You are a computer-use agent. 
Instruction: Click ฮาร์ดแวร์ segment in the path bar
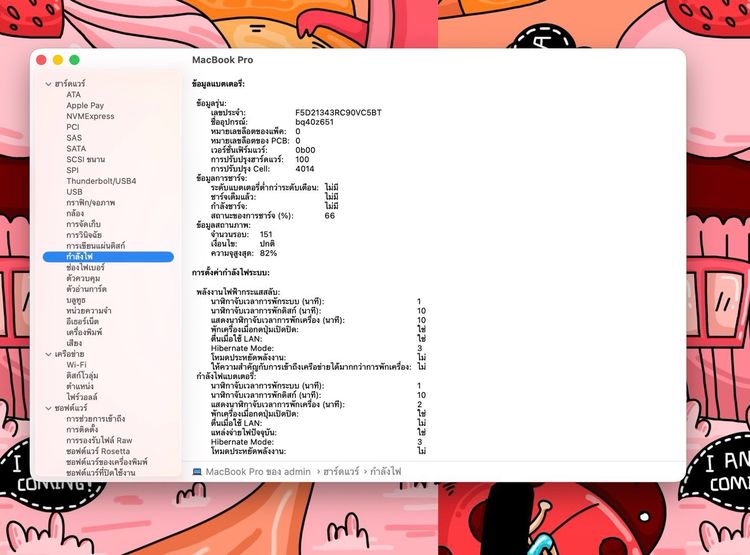[x=341, y=472]
